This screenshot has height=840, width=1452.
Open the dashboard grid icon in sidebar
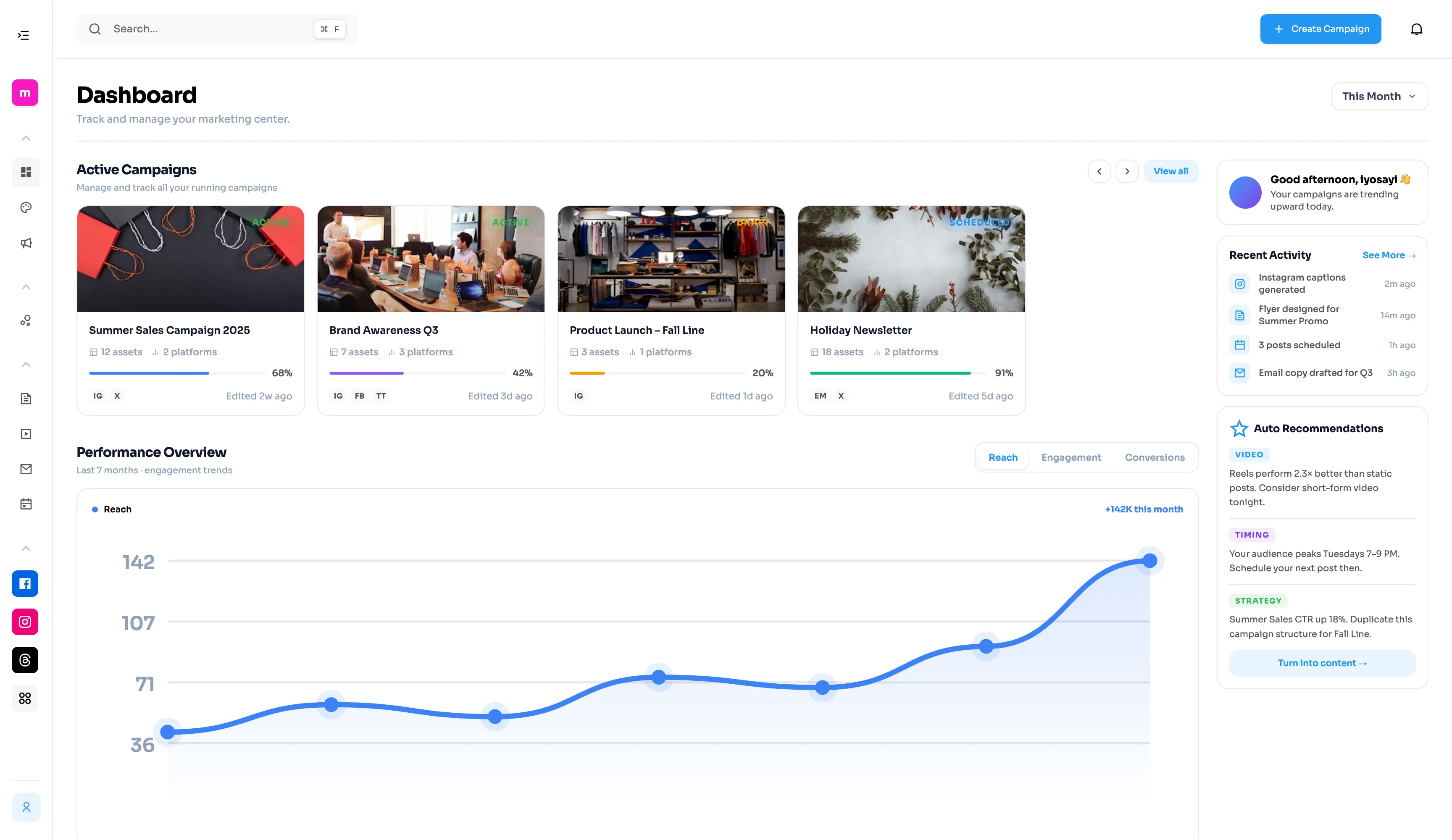coord(26,172)
